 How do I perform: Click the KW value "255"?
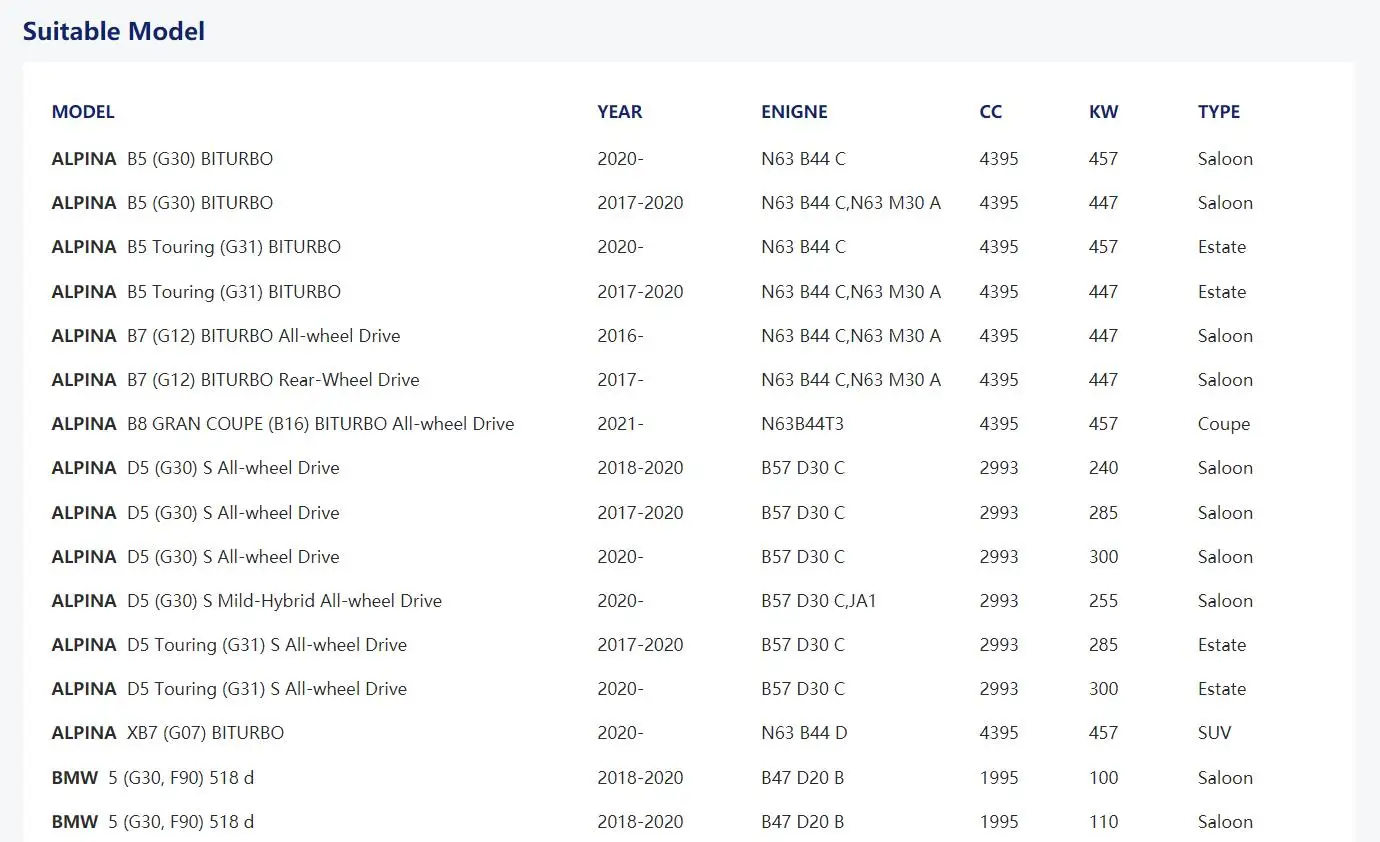point(1104,601)
